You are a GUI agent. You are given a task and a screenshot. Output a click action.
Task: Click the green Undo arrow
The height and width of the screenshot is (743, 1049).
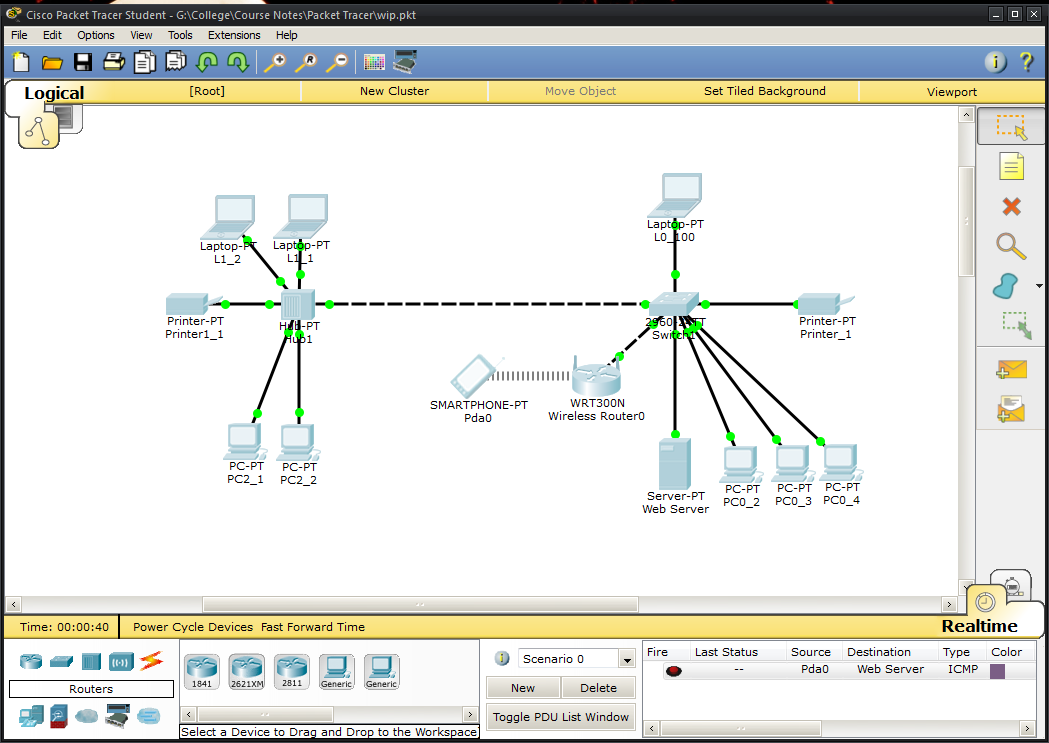[x=207, y=62]
